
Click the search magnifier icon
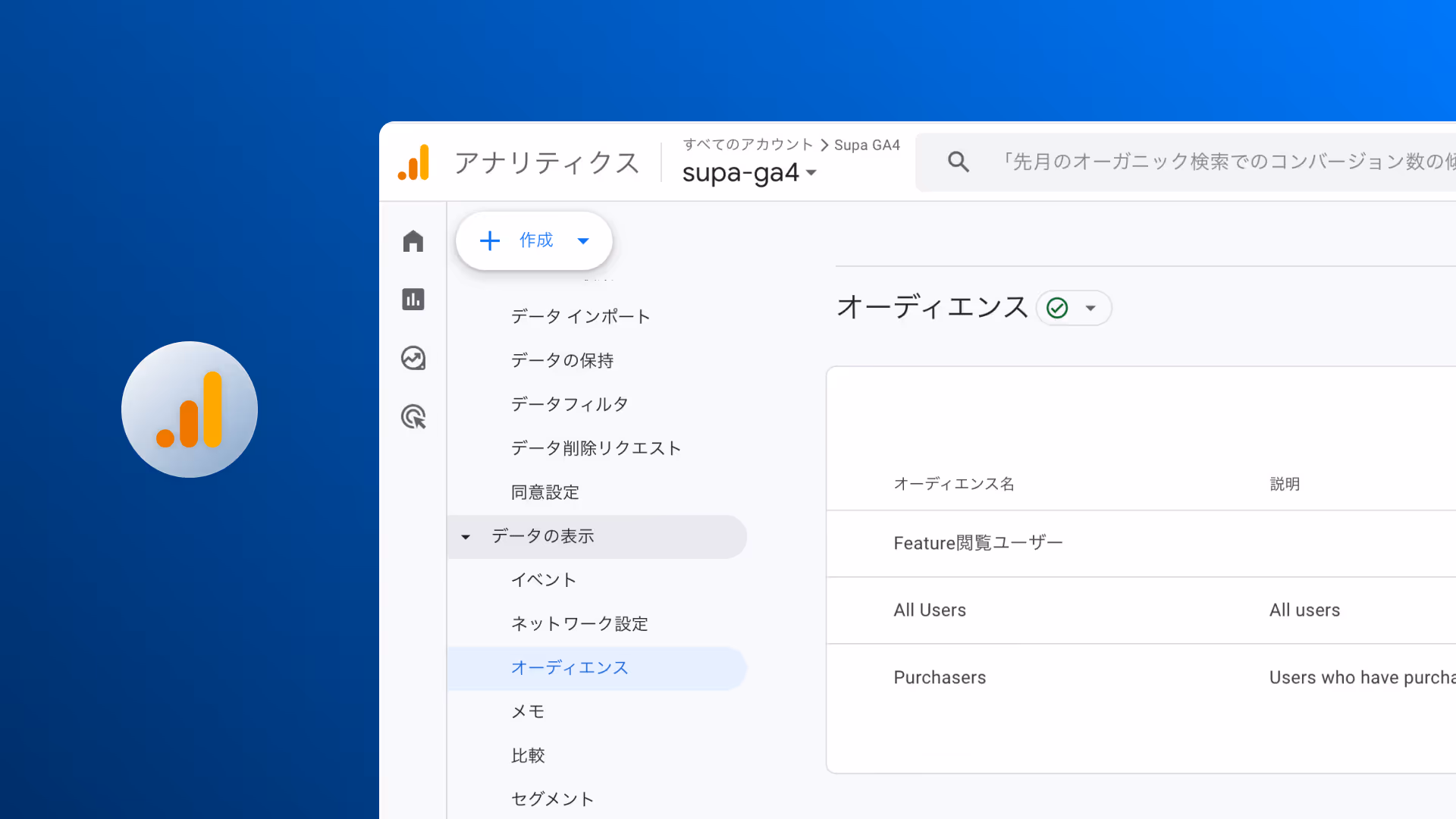point(959,162)
